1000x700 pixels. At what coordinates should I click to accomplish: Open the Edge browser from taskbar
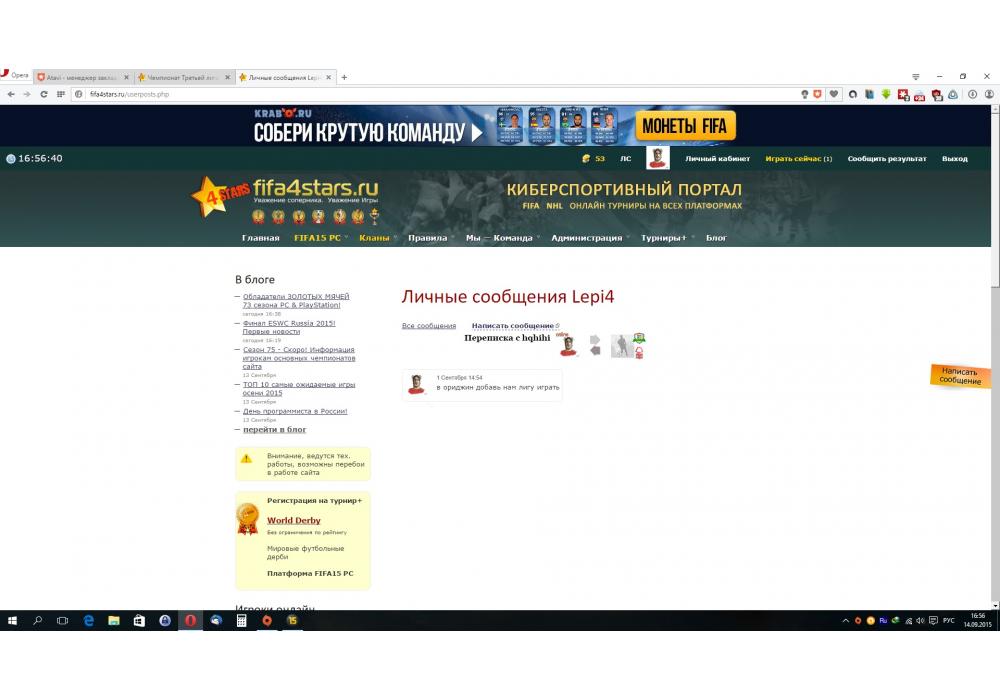pyautogui.click(x=89, y=620)
